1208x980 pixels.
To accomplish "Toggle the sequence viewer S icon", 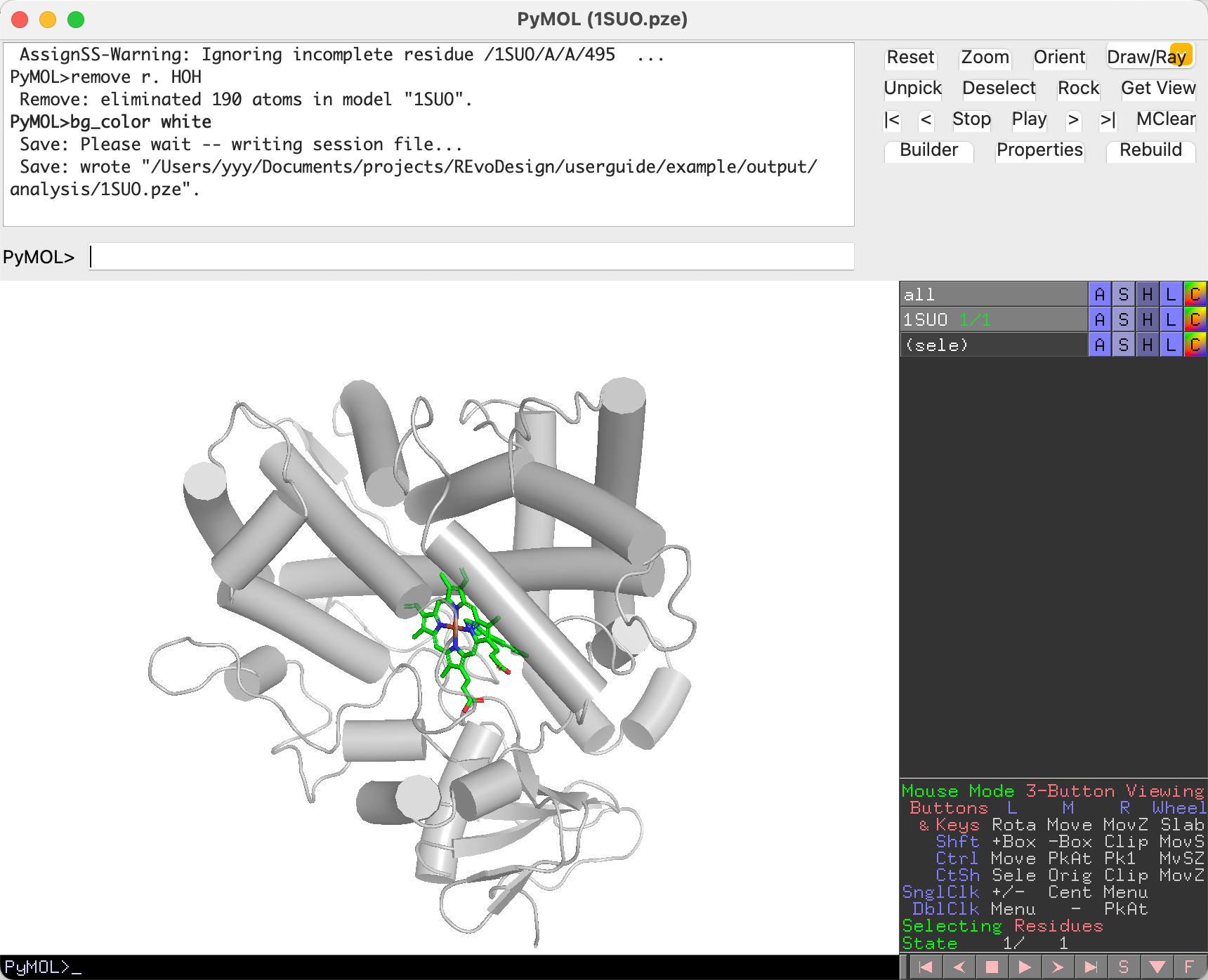I will tap(1124, 967).
